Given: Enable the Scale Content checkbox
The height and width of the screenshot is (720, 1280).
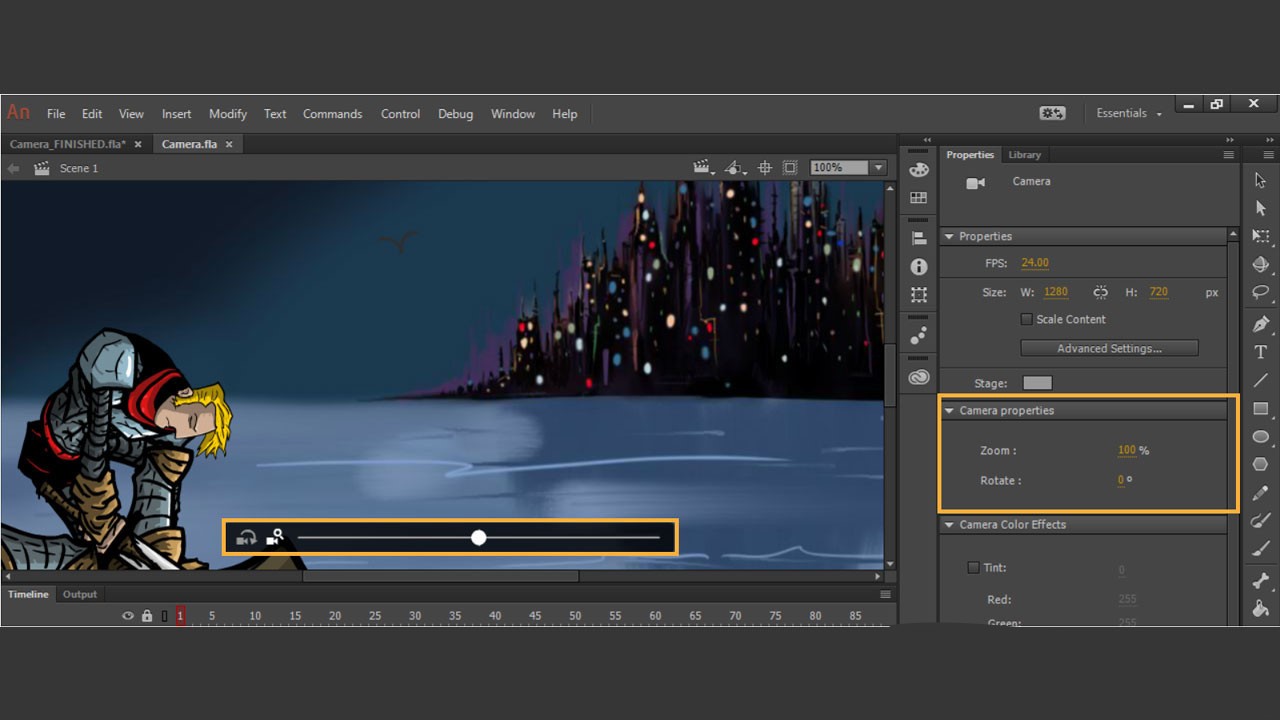Looking at the screenshot, I should click(1026, 319).
